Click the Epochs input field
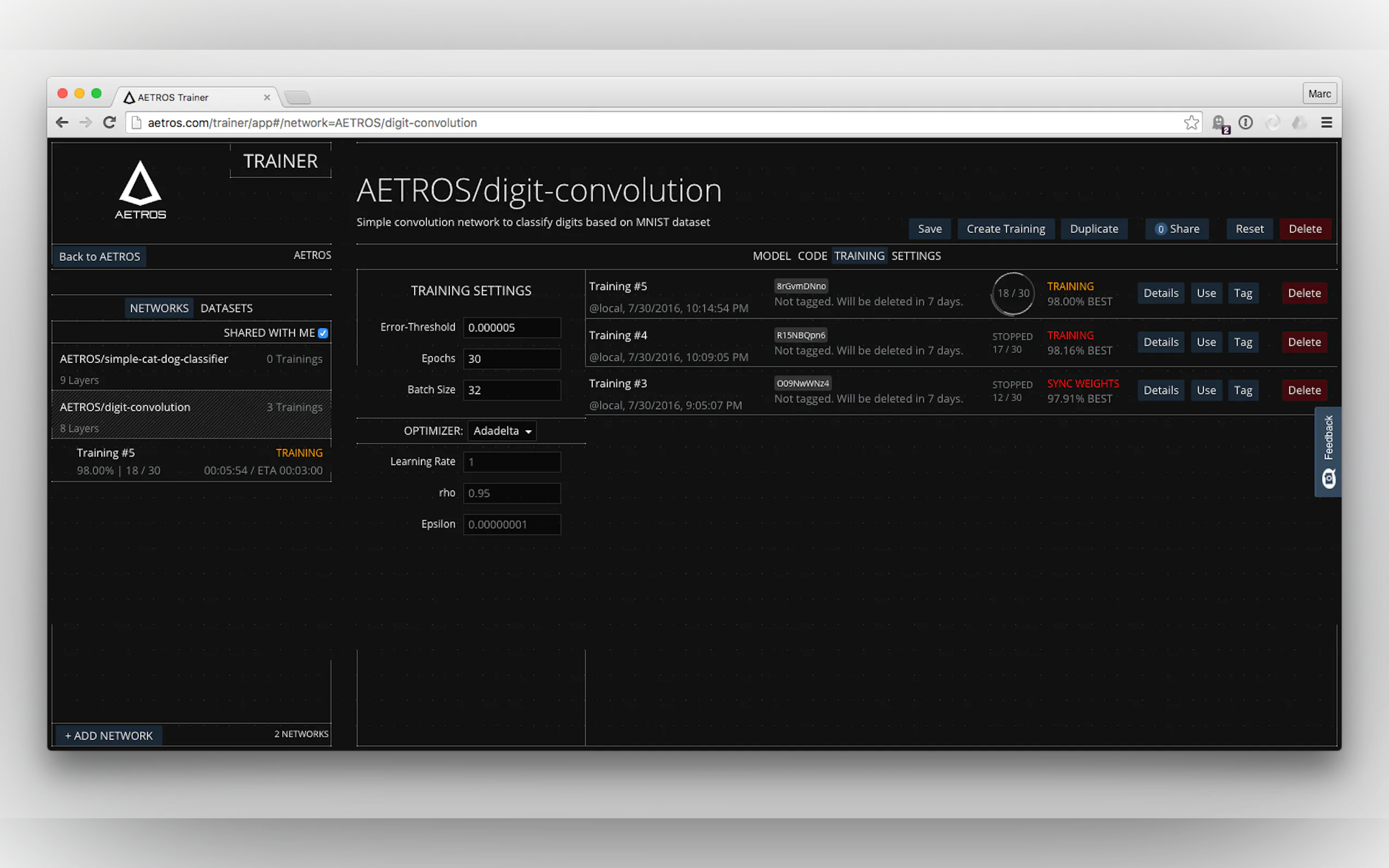Viewport: 1389px width, 868px height. click(x=511, y=359)
